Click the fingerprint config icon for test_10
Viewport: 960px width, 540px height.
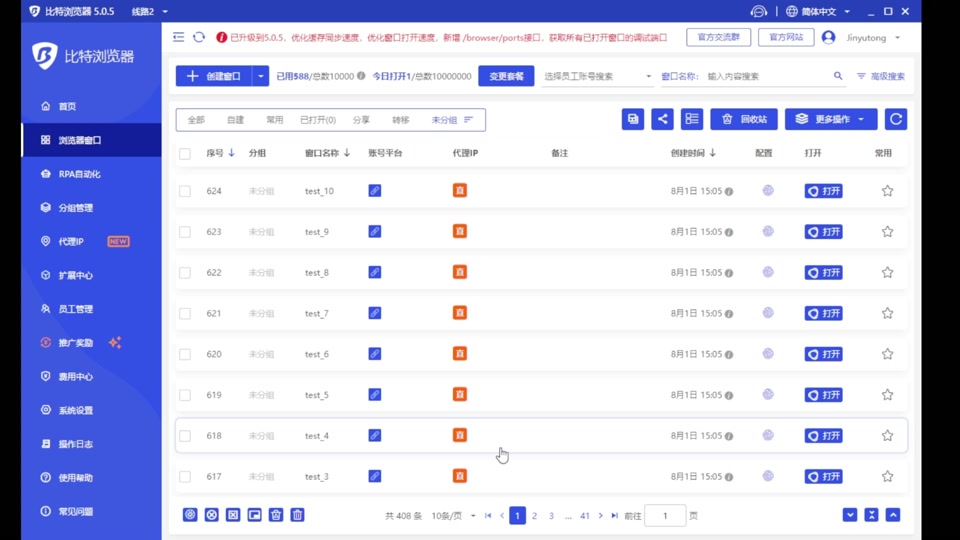click(768, 190)
